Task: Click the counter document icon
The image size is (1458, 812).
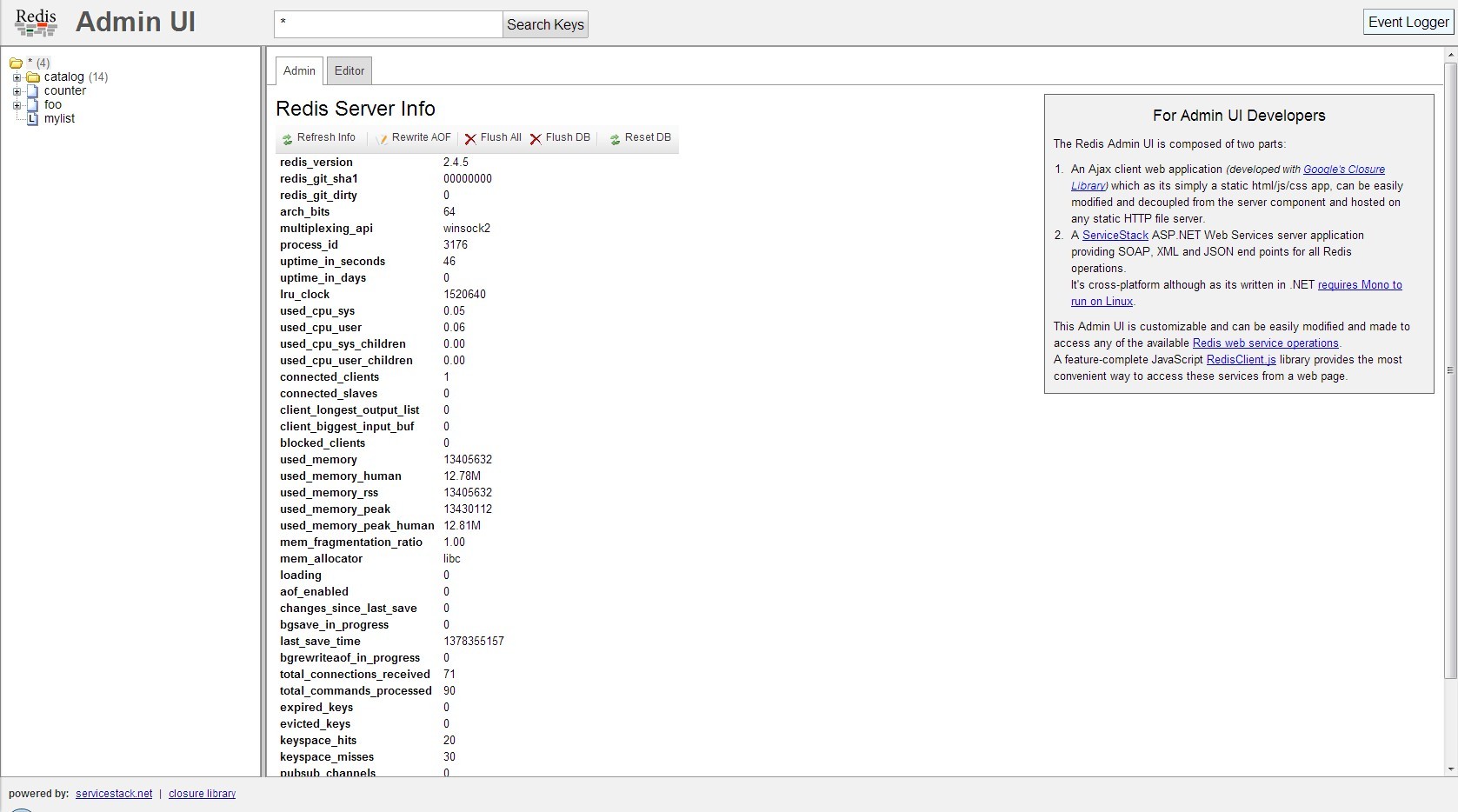Action: (x=33, y=90)
